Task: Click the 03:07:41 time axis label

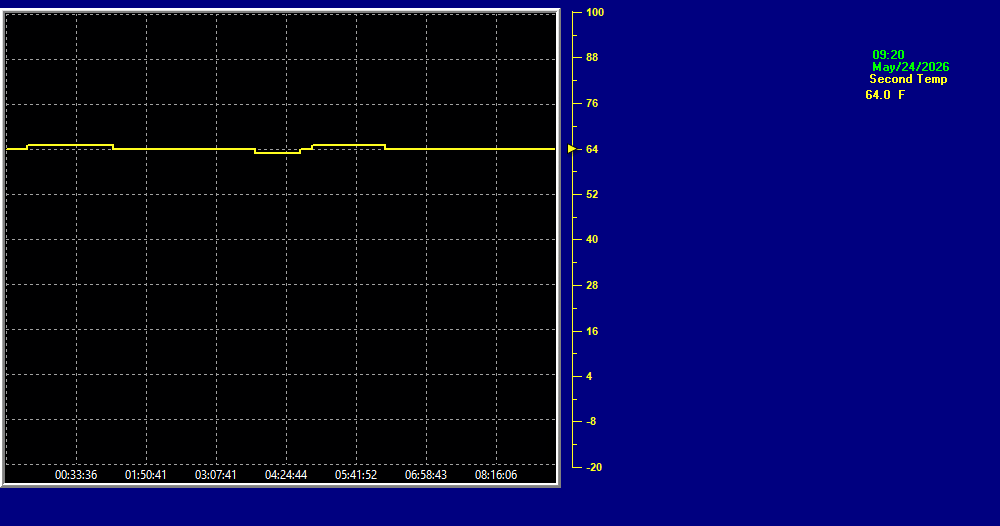Action: pyautogui.click(x=216, y=475)
